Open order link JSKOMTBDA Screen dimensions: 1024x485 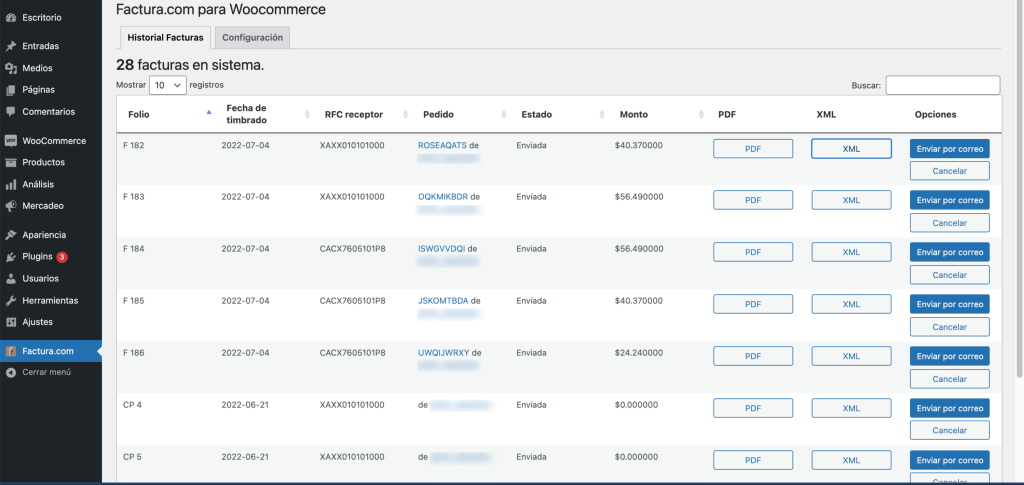(443, 301)
